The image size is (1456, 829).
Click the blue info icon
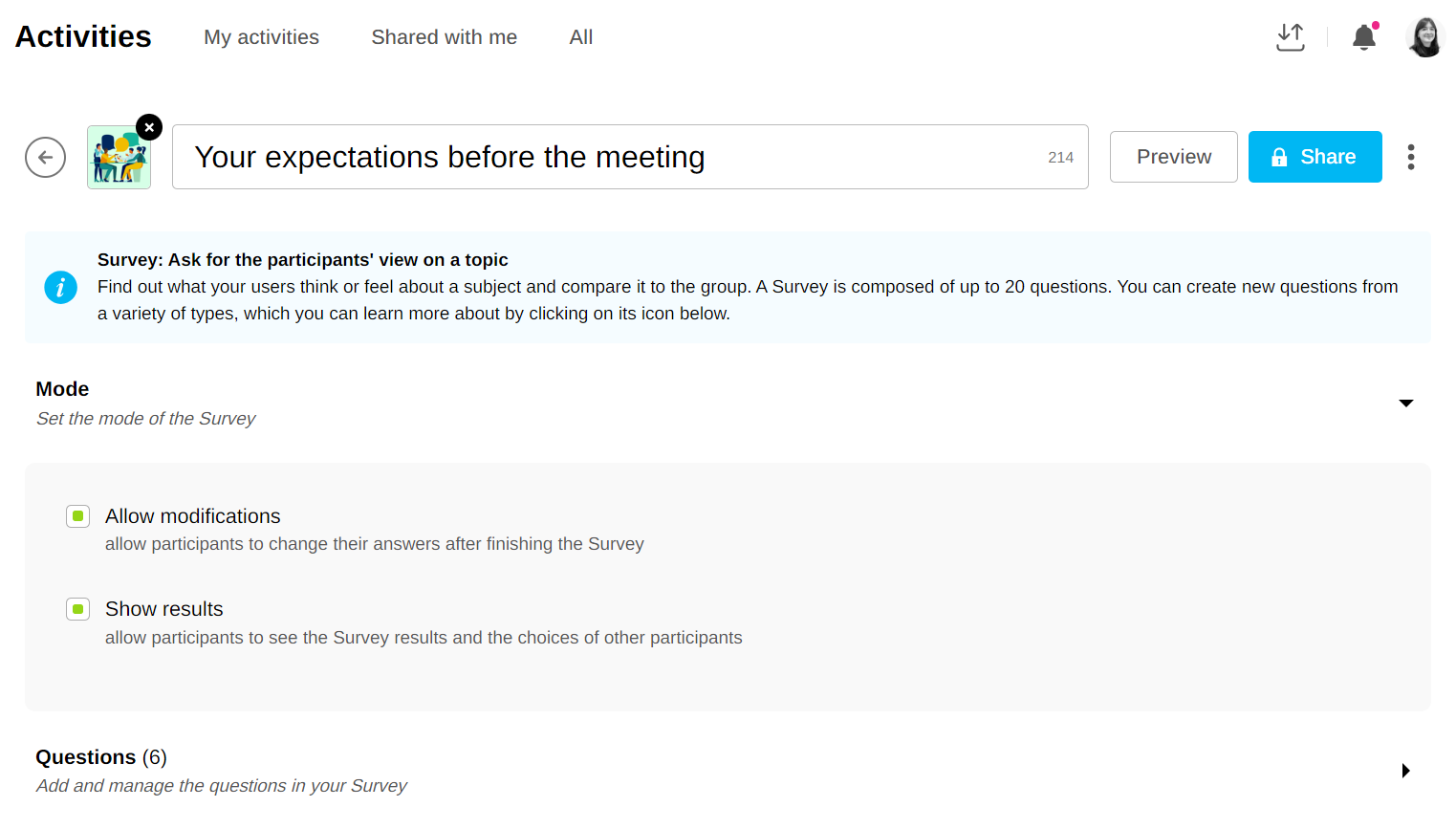[x=60, y=287]
